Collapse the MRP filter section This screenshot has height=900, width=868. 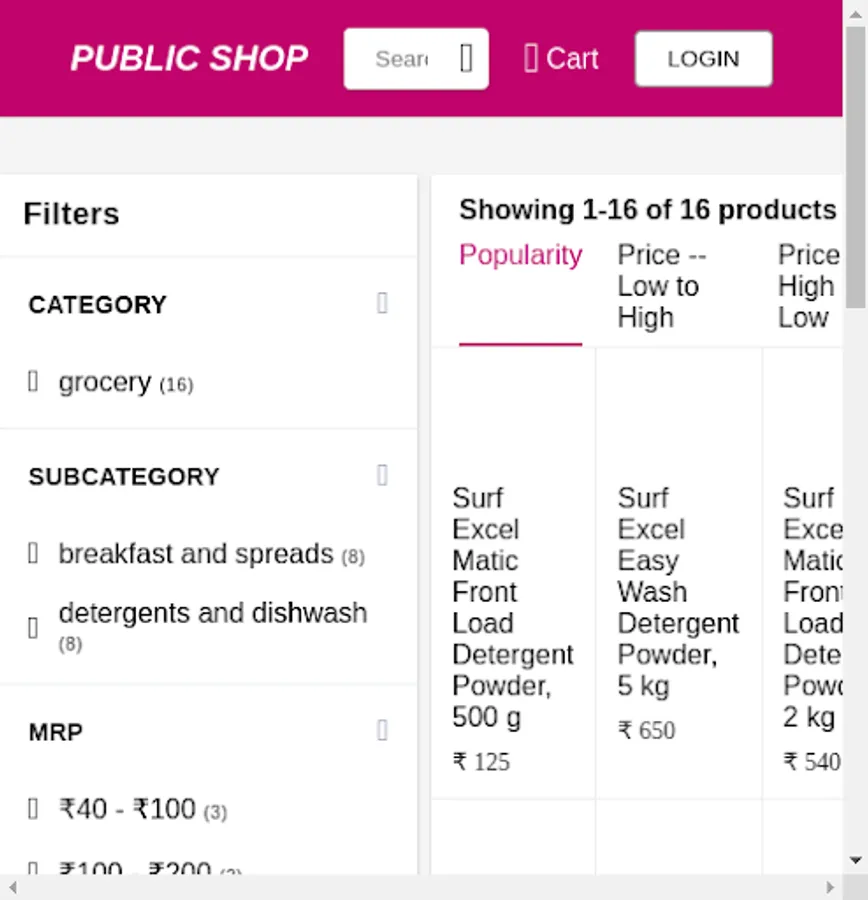click(x=382, y=731)
